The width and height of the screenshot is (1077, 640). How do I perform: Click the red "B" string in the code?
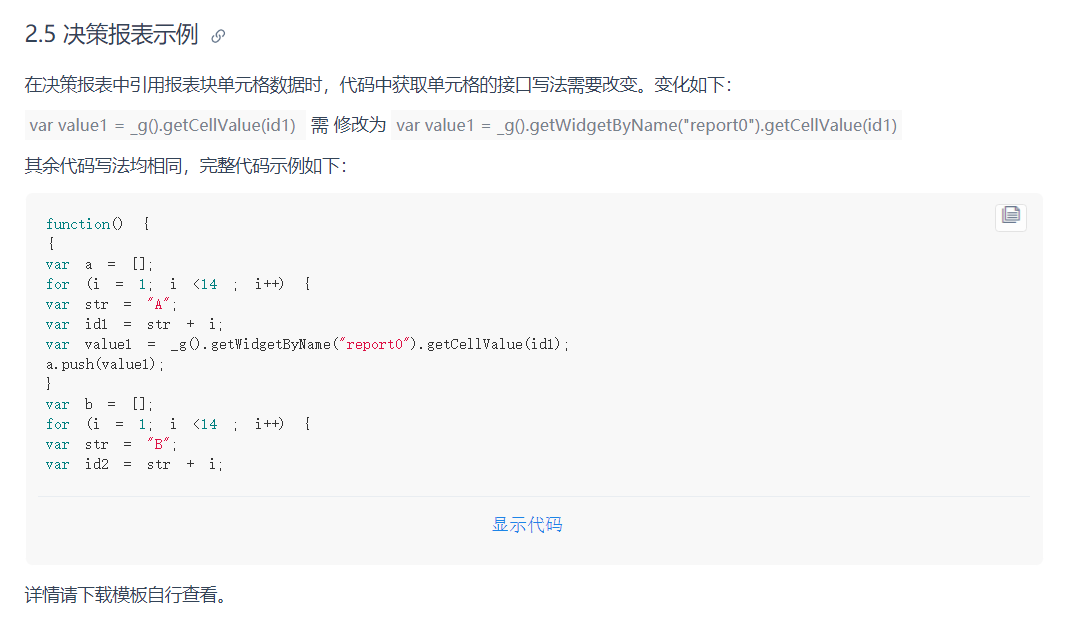pos(159,444)
